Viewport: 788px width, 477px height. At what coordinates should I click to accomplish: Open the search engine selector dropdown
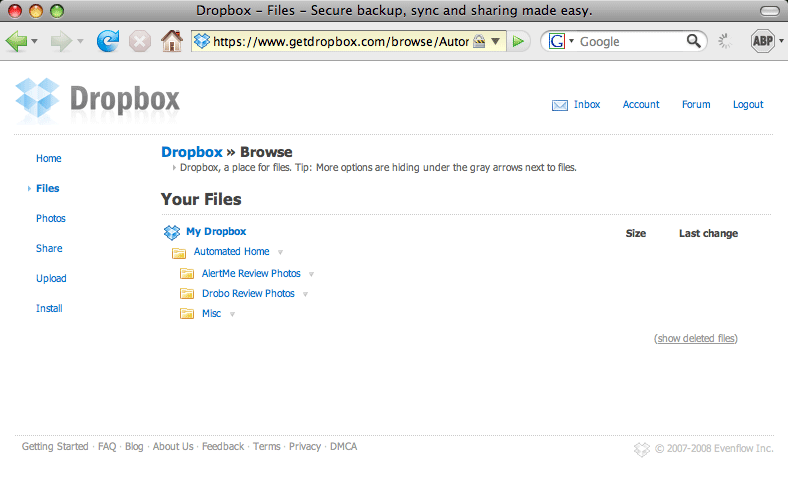(x=560, y=42)
